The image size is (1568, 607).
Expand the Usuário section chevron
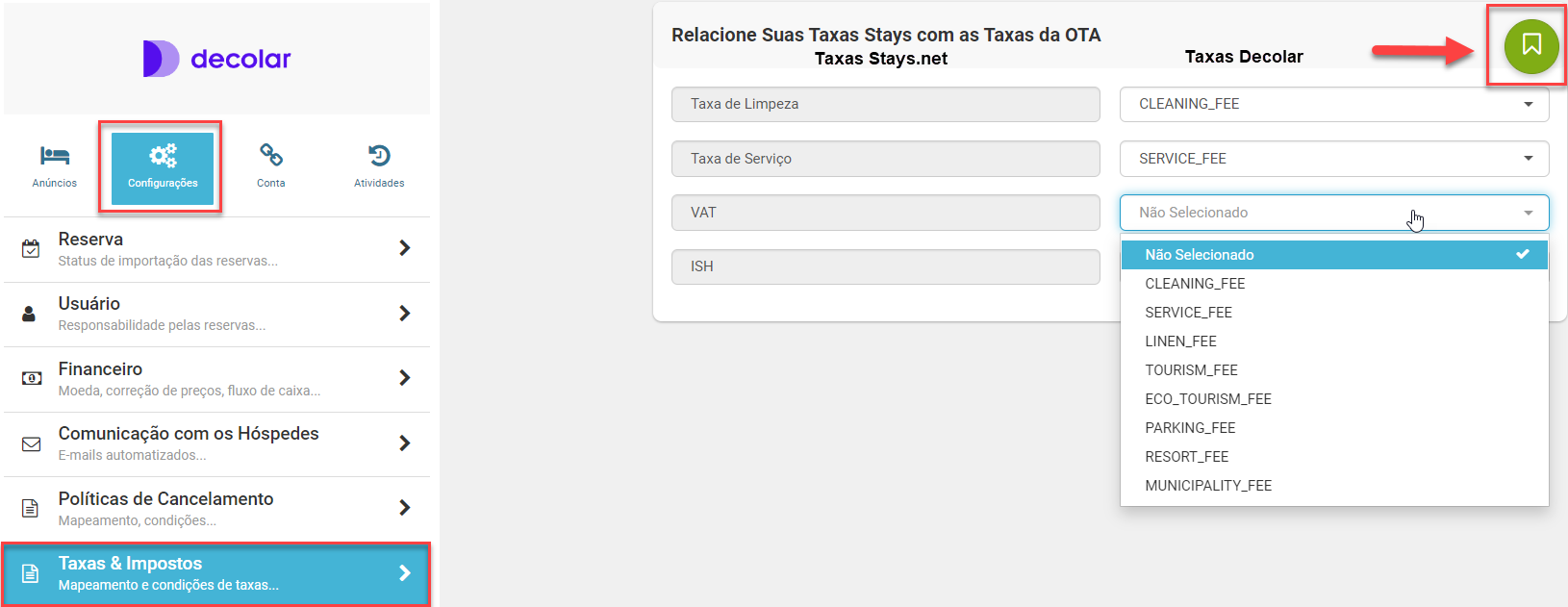[x=404, y=314]
